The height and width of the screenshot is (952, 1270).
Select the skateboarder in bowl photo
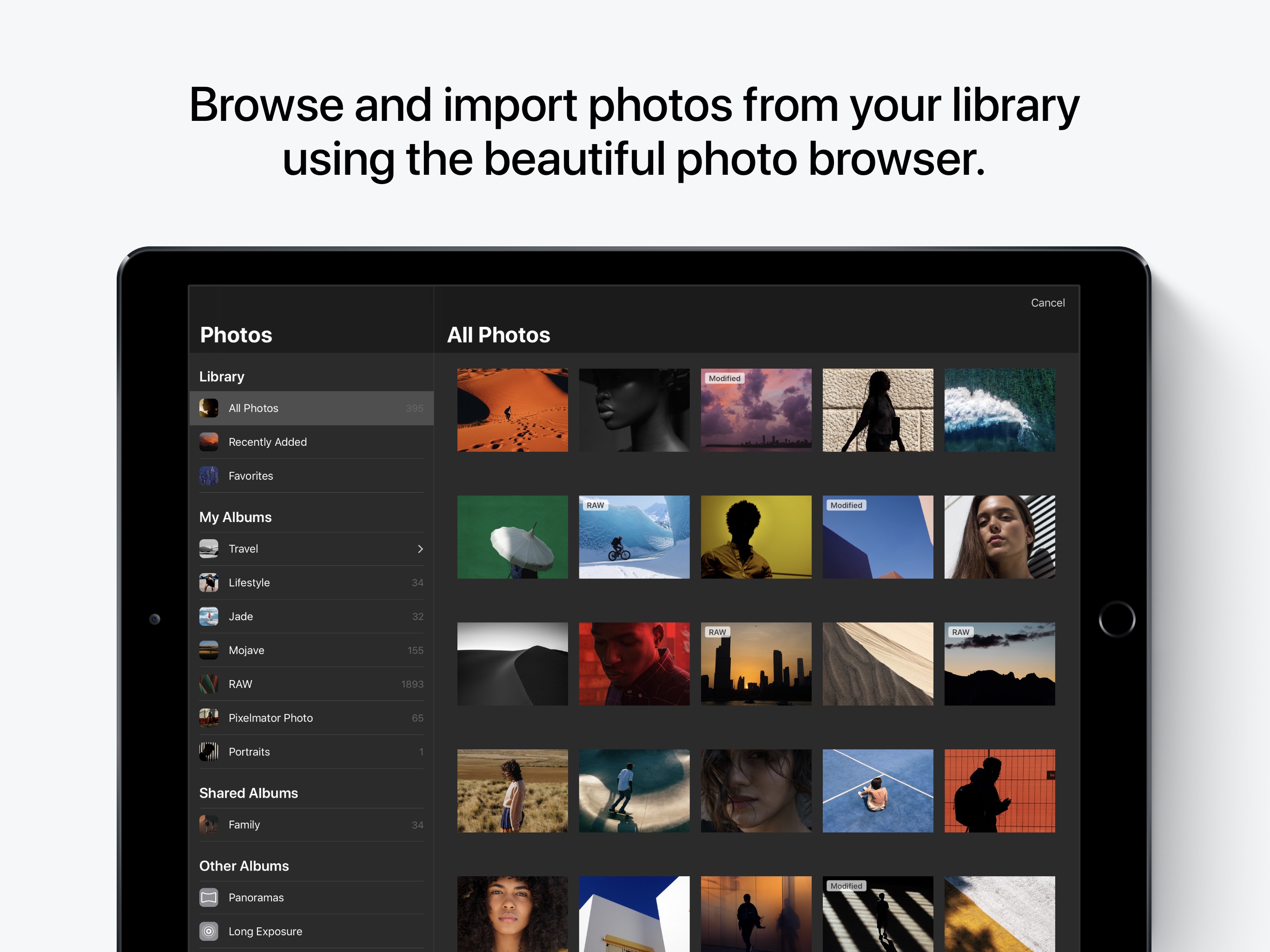(x=634, y=791)
